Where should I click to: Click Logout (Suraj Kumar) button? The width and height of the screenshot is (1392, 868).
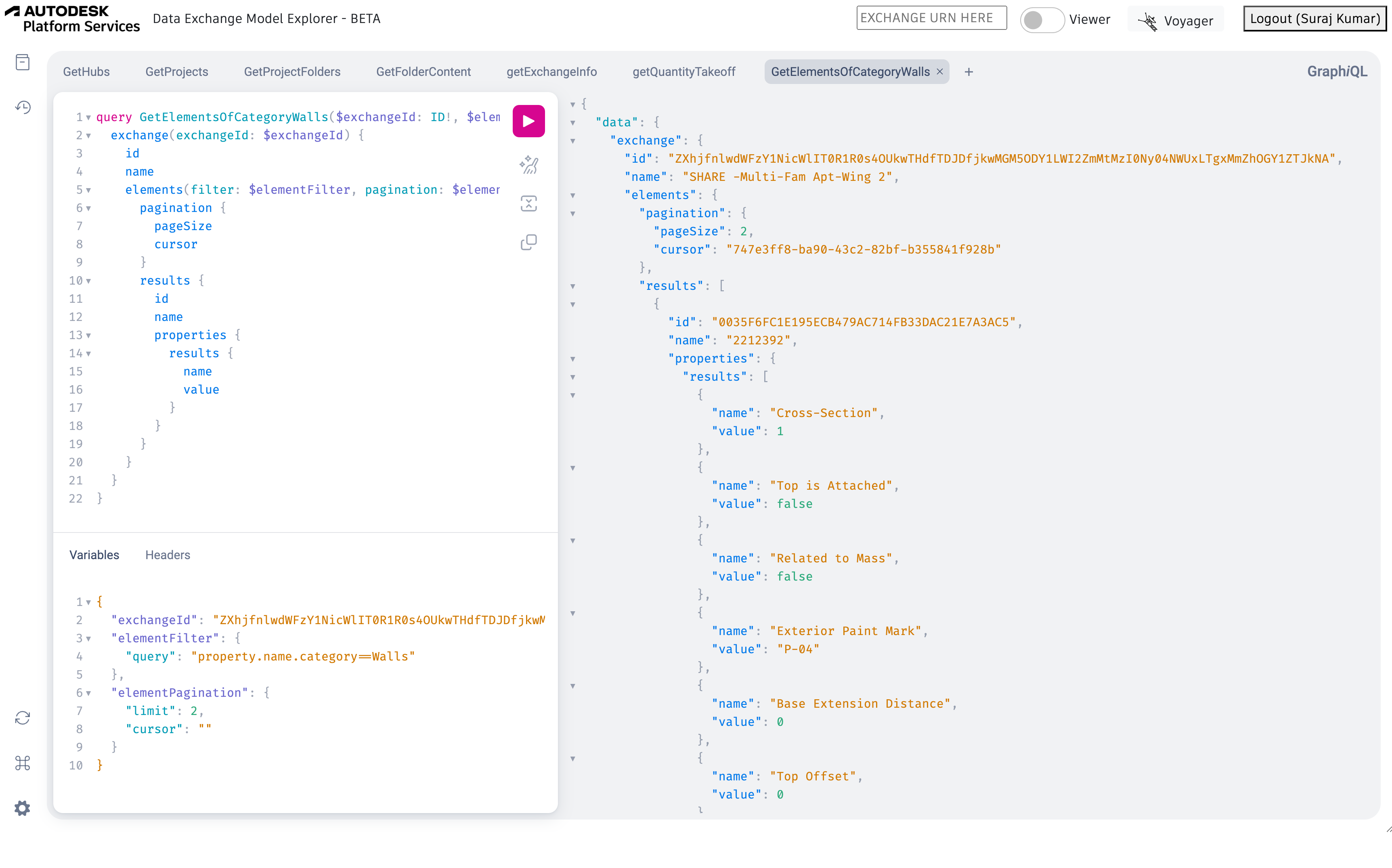[1314, 19]
